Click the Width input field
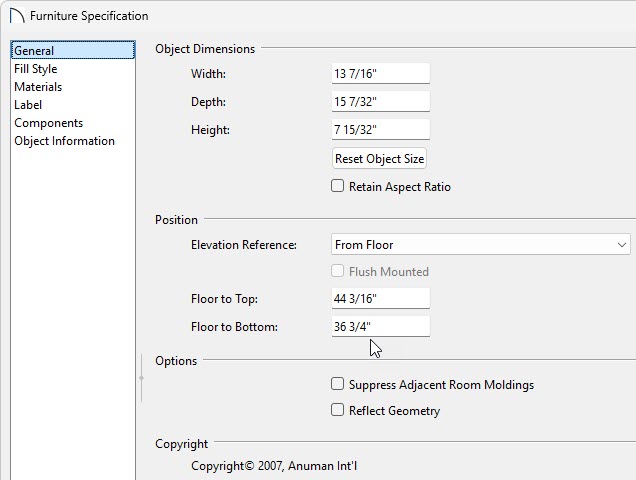This screenshot has height=480, width=636. (380, 73)
